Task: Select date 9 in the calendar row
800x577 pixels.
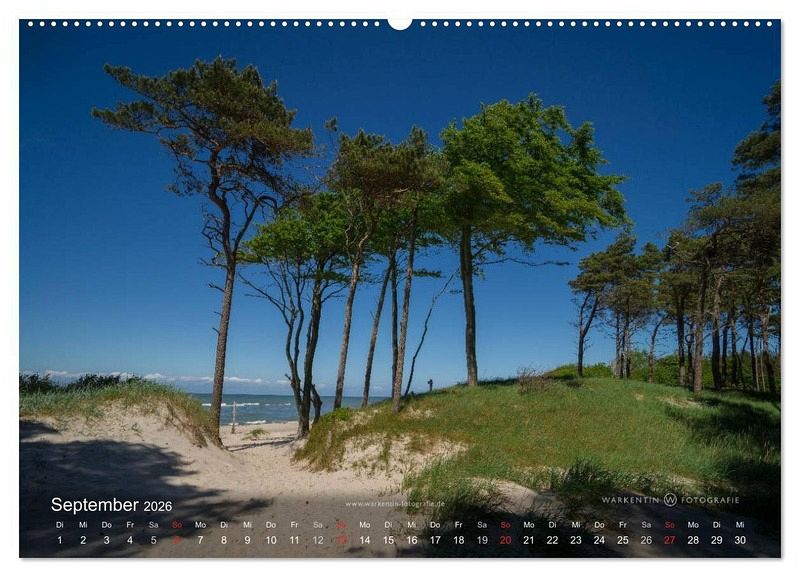Action: pos(247,540)
